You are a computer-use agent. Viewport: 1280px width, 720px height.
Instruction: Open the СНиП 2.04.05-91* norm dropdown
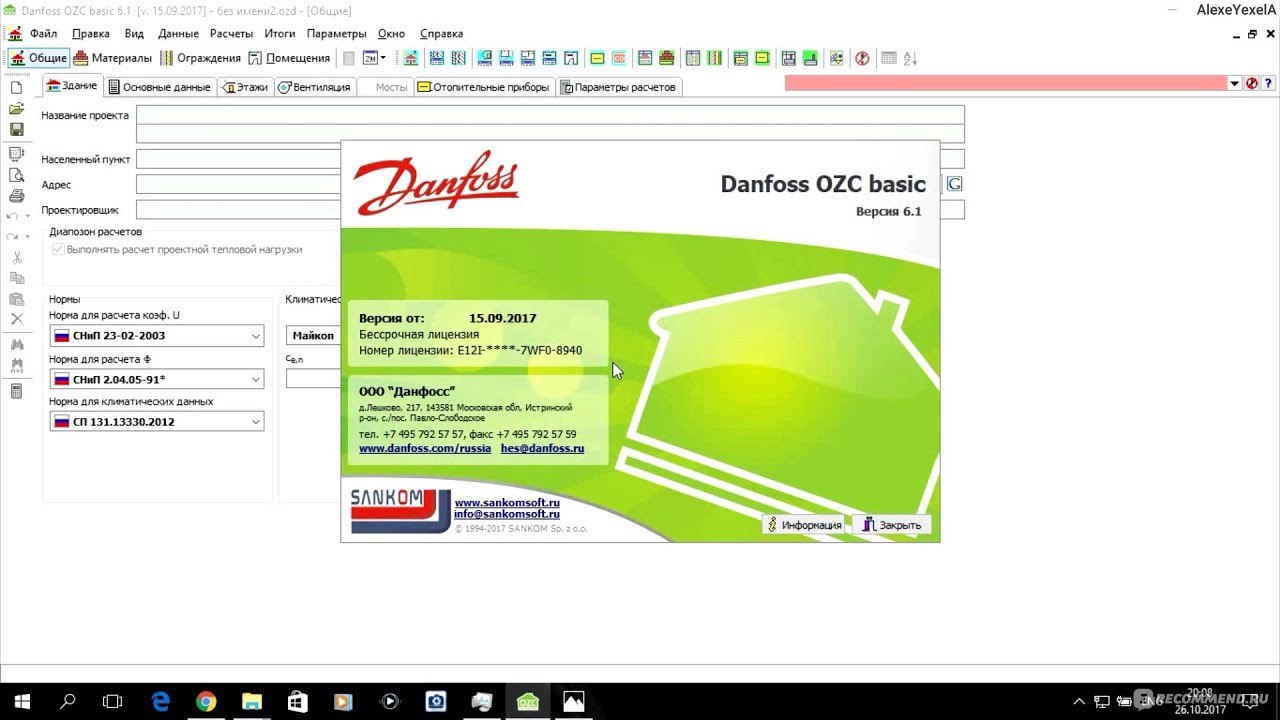click(x=156, y=379)
